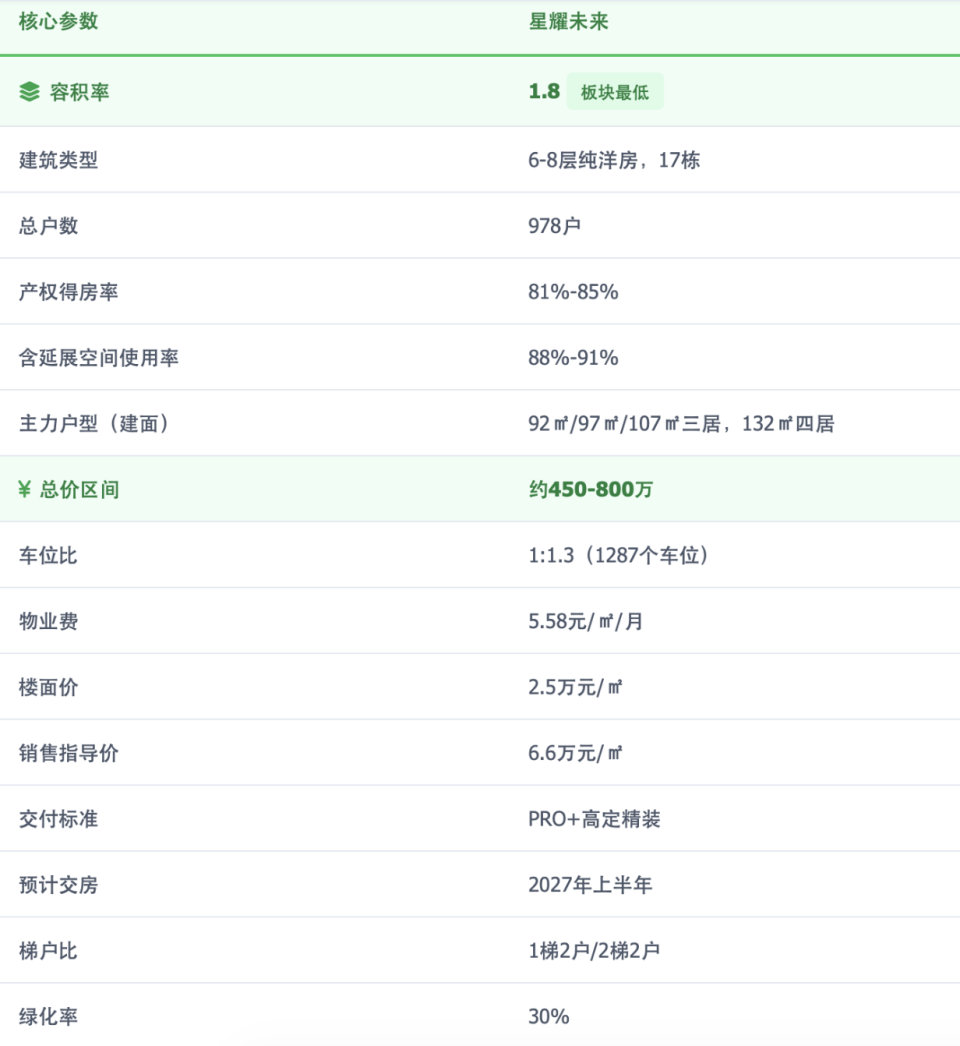Click the layers icon beside 容积率
Screen dimensions: 960x1046
click(29, 93)
